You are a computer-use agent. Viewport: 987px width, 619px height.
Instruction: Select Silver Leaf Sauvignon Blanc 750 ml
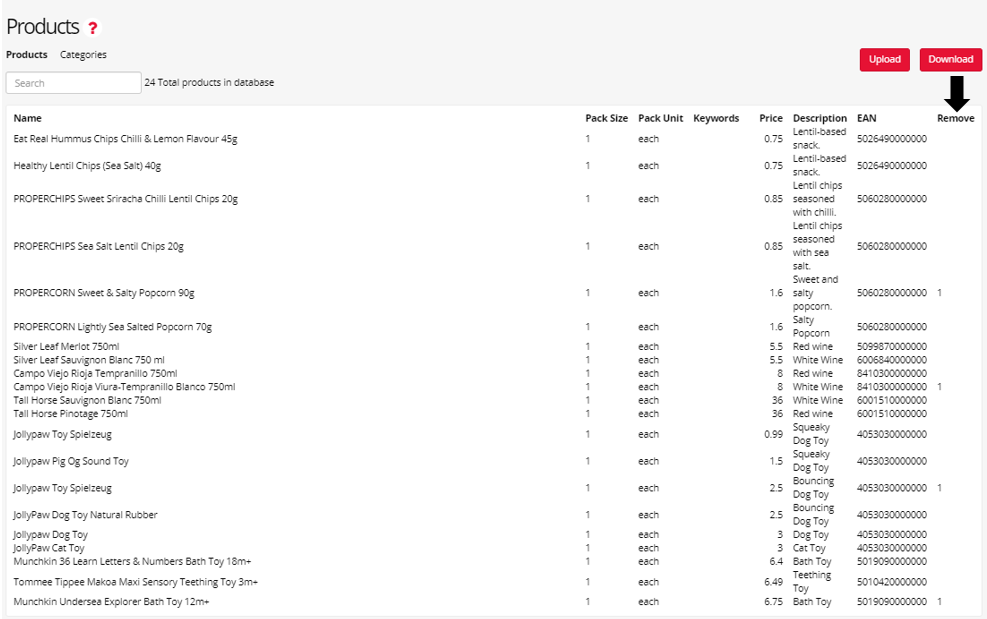pos(89,360)
